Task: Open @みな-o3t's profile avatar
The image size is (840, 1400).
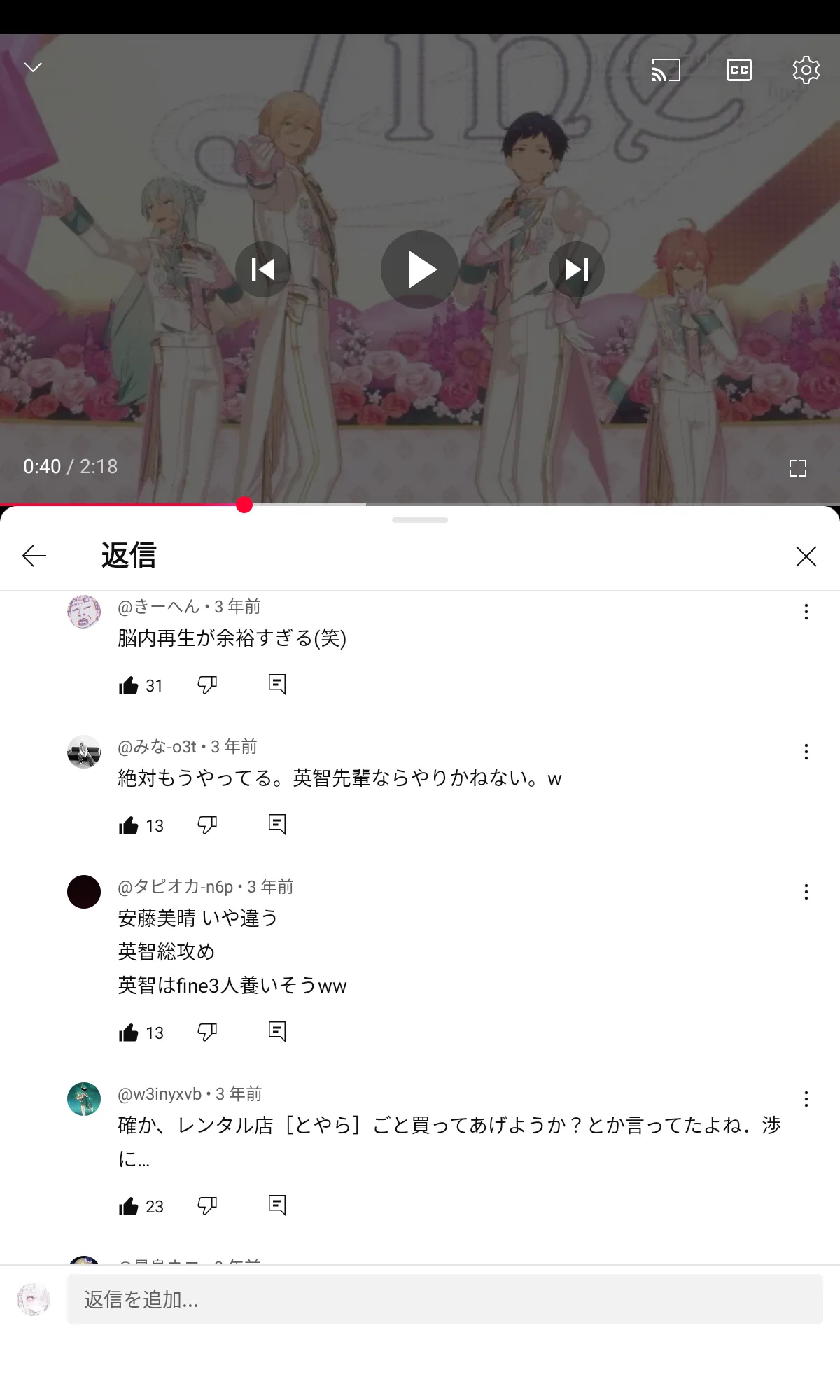Action: tap(84, 752)
